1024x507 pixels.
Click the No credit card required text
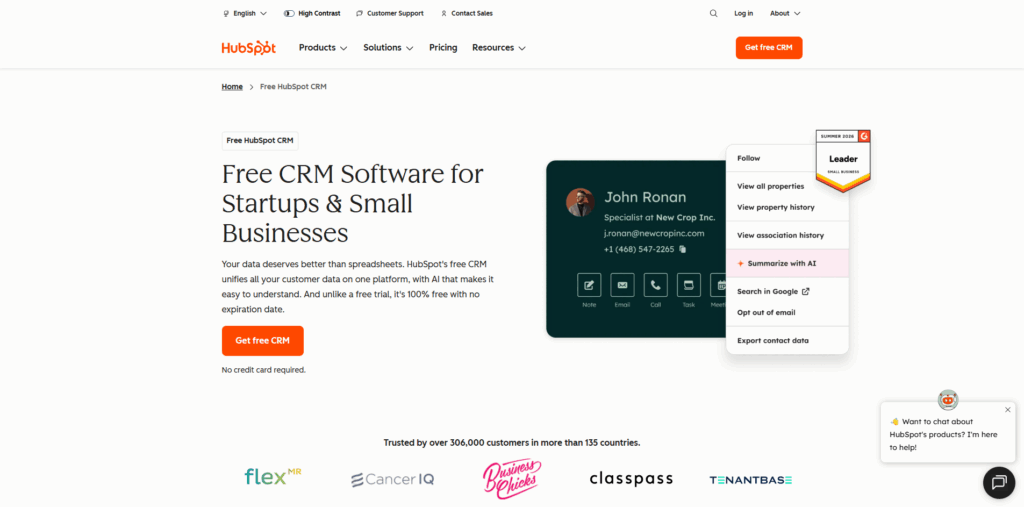click(264, 370)
